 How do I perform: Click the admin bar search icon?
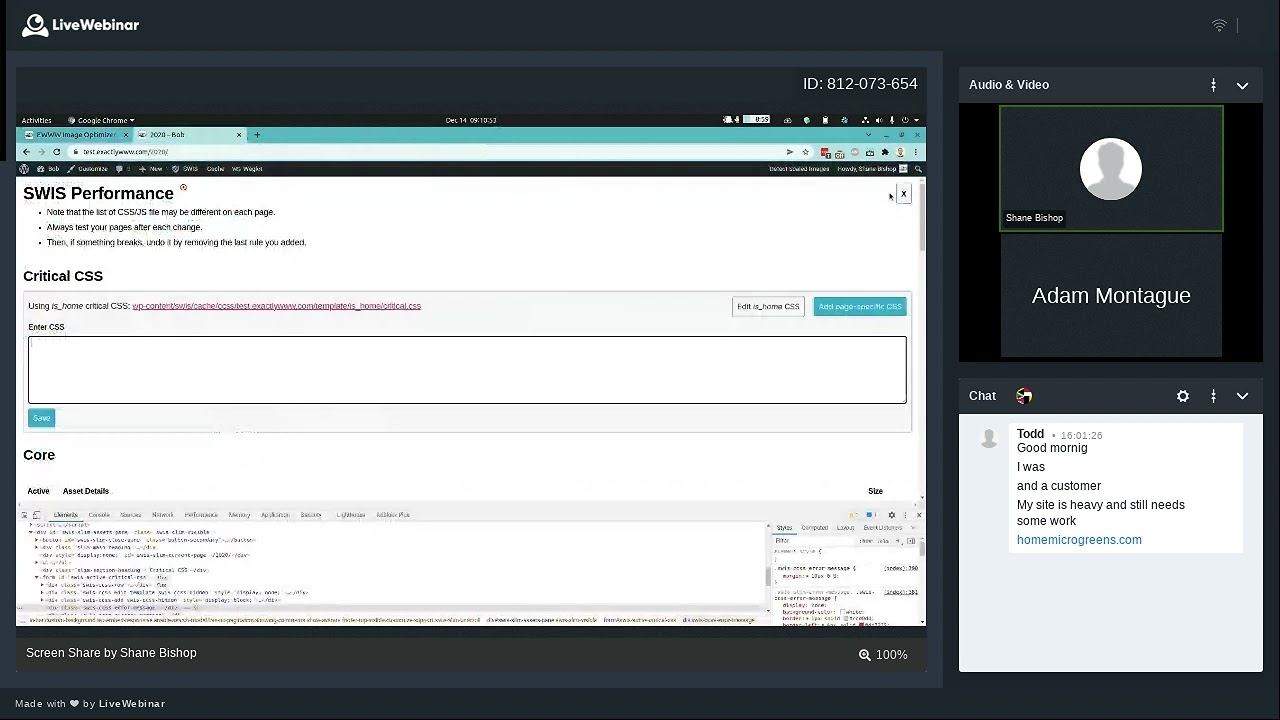918,169
